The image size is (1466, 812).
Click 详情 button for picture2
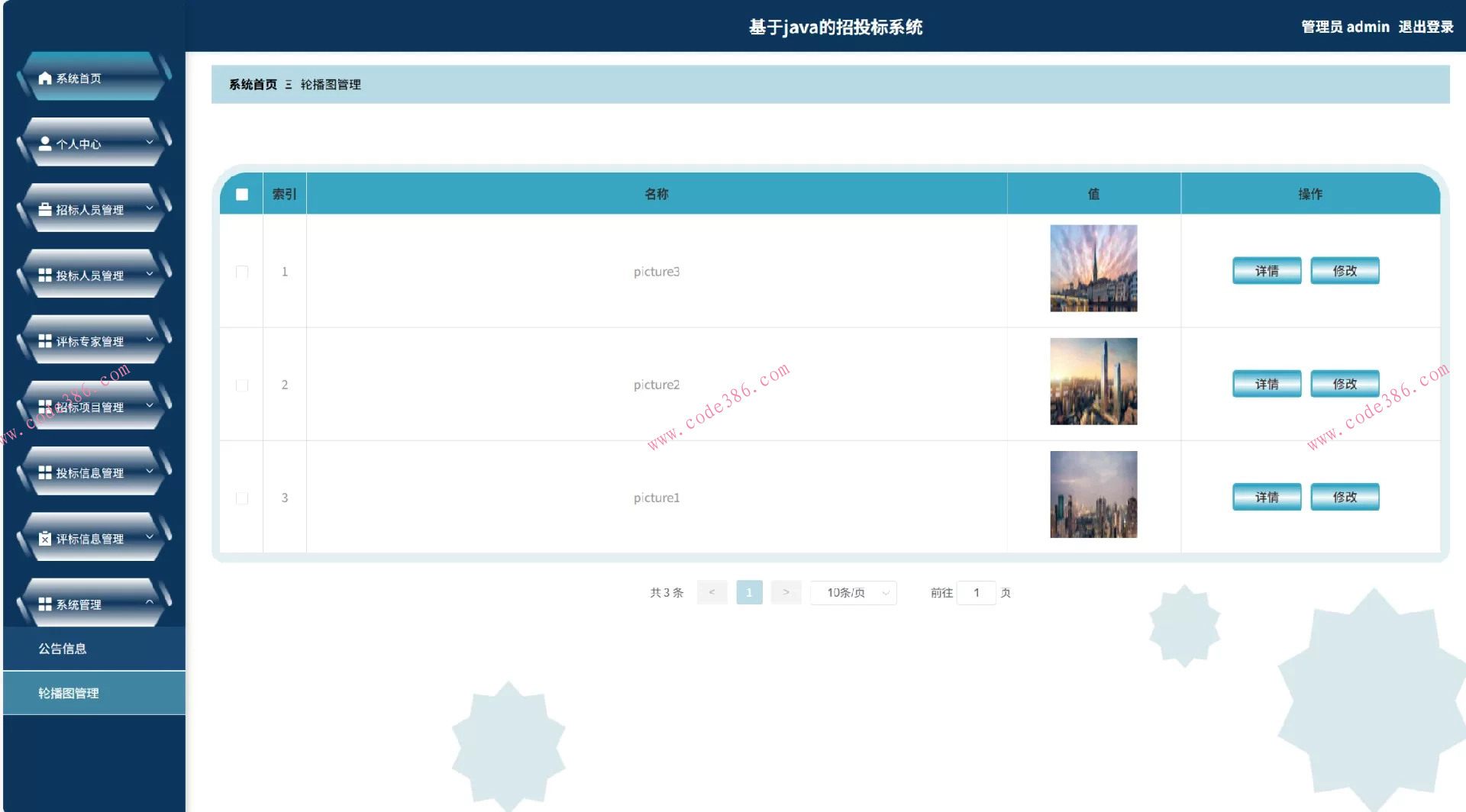click(1266, 384)
